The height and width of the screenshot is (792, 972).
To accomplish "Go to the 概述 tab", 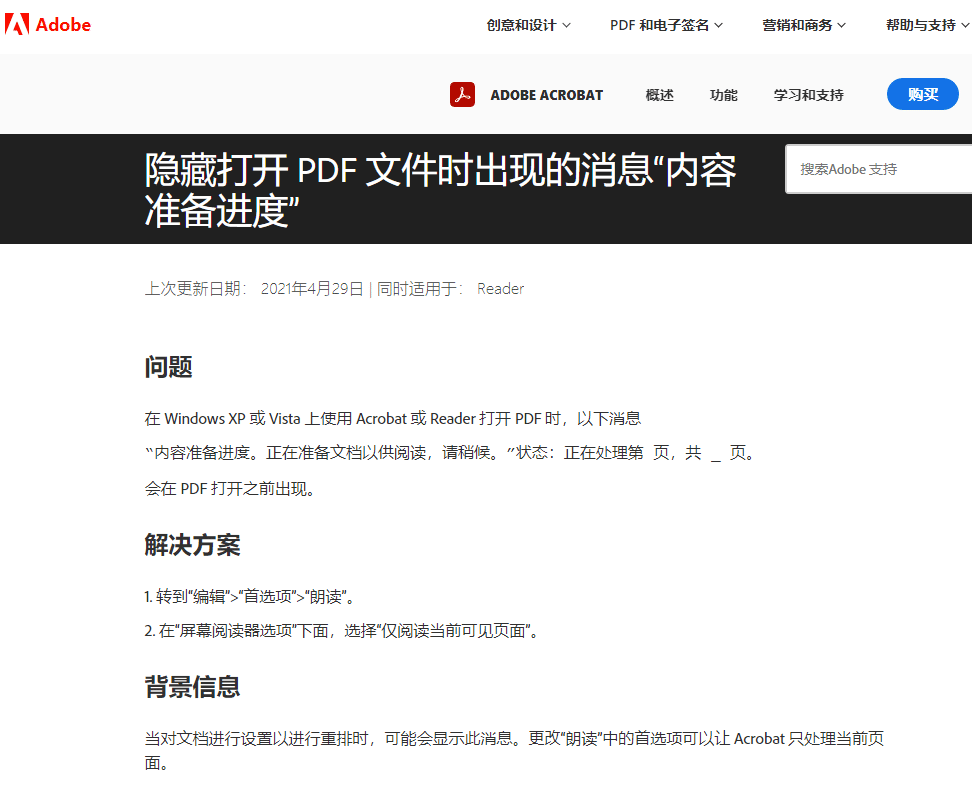I will tap(659, 95).
